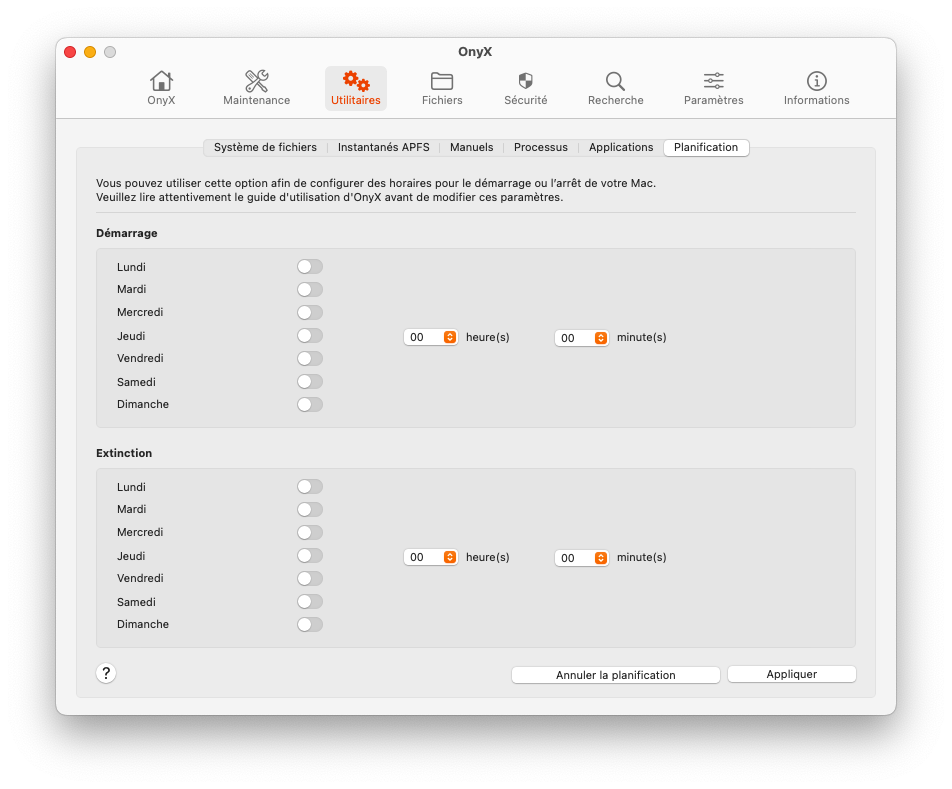Open the Recherche magnifier icon
Viewport: 952px width, 789px height.
[615, 89]
